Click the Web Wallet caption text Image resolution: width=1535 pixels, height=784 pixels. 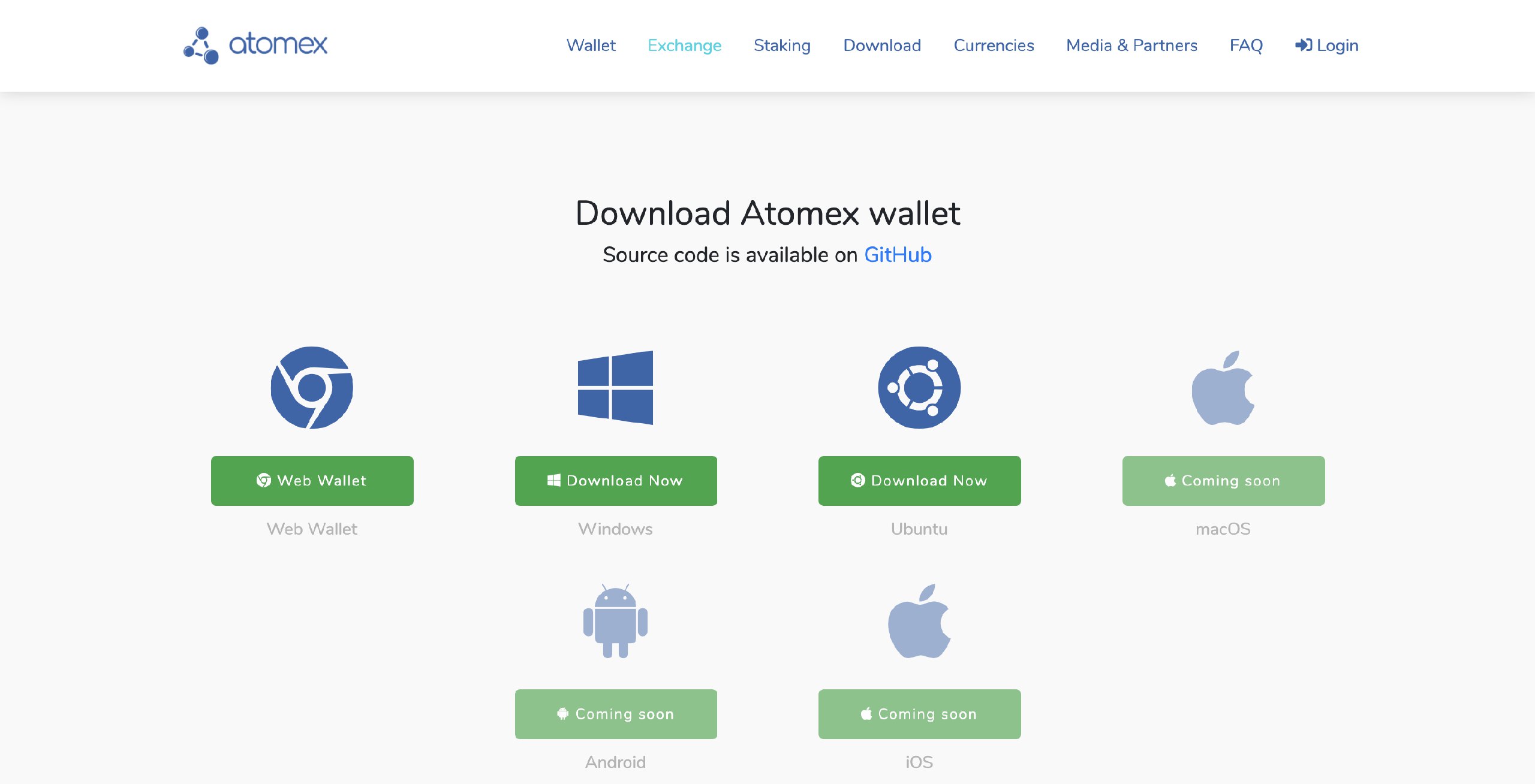click(x=312, y=529)
